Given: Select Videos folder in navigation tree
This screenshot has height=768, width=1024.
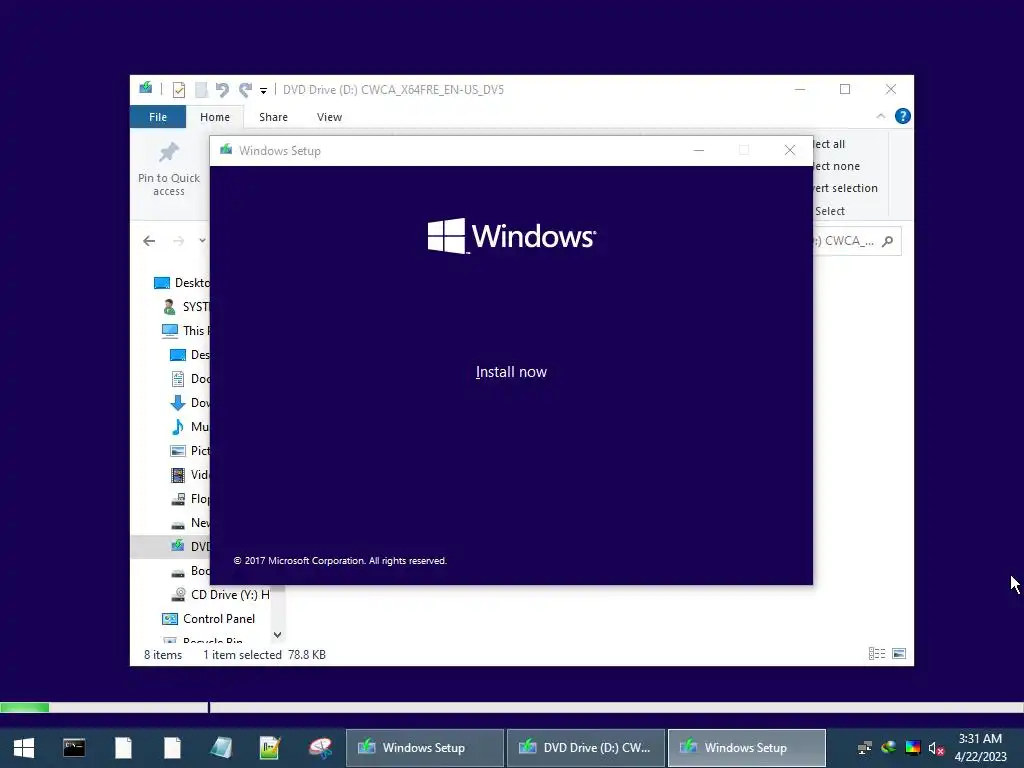Looking at the screenshot, I should click(x=189, y=475).
